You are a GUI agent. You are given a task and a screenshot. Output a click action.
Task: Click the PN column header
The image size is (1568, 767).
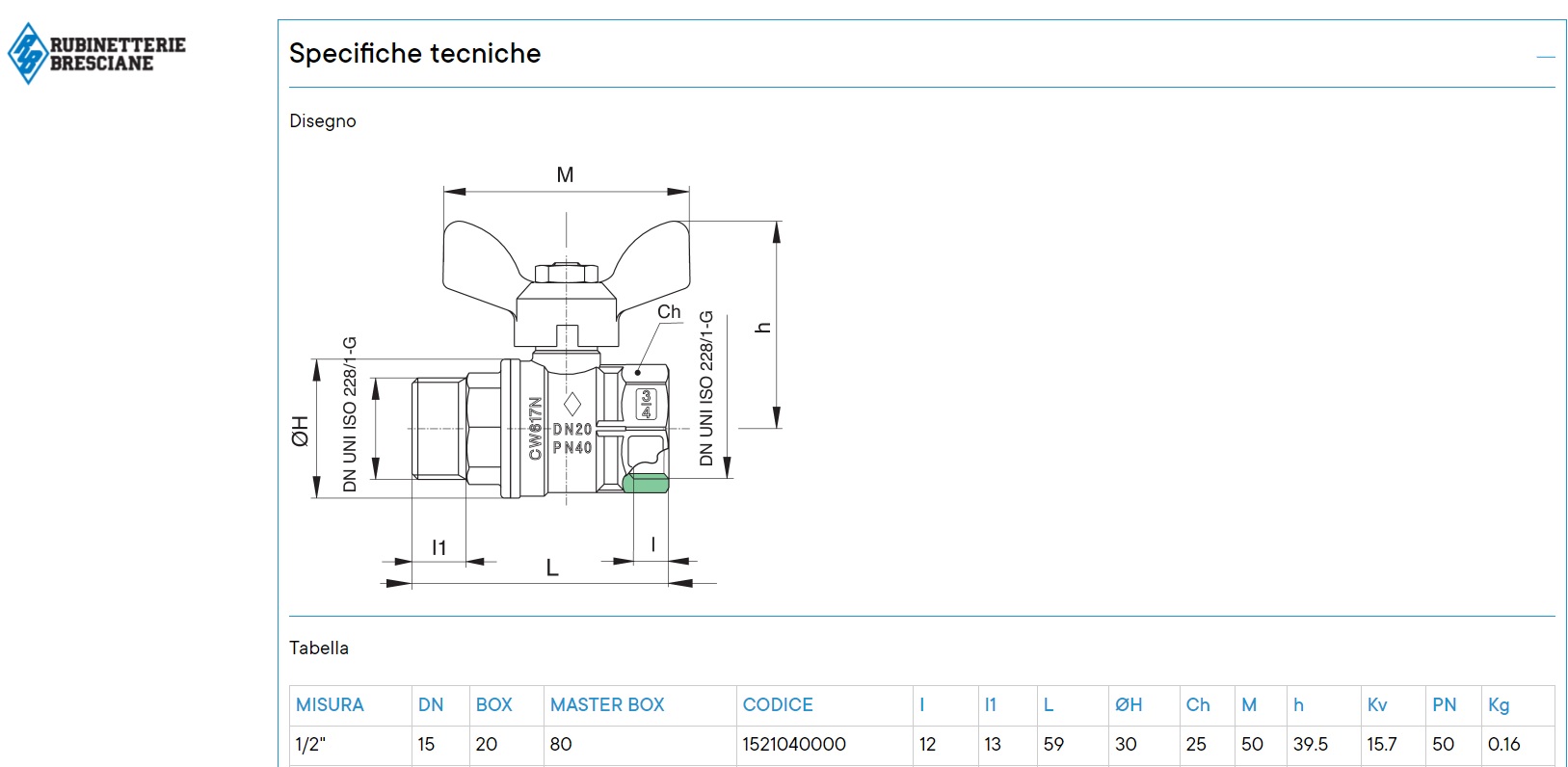point(1444,704)
